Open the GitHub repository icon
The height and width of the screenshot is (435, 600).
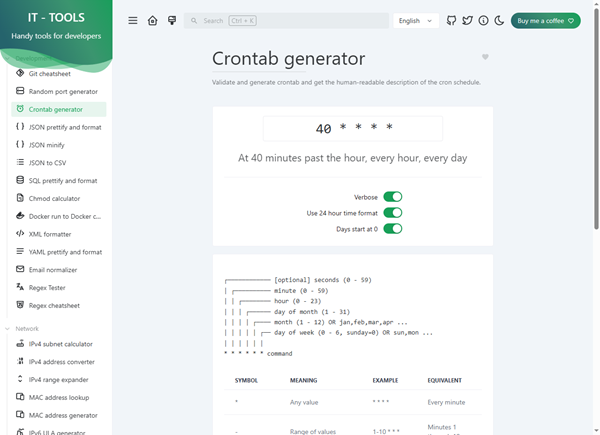click(x=451, y=20)
